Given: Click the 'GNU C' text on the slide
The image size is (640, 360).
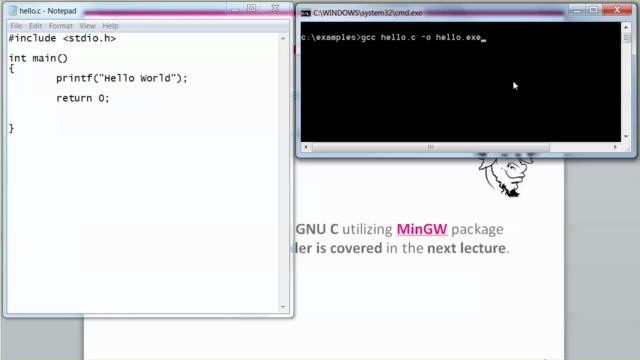Looking at the screenshot, I should point(317,229).
